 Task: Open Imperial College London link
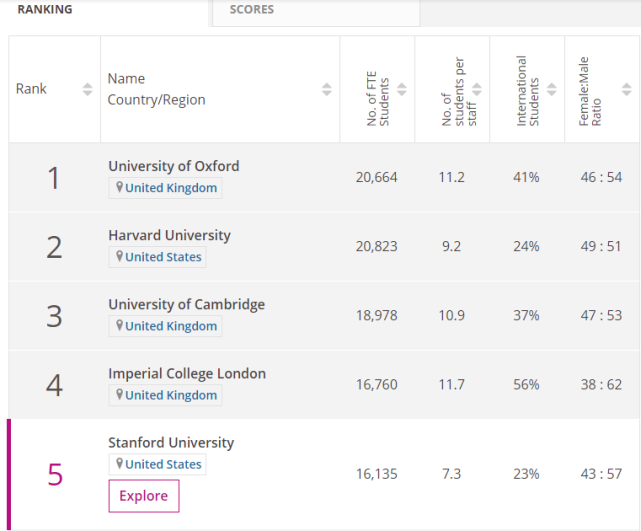point(187,373)
